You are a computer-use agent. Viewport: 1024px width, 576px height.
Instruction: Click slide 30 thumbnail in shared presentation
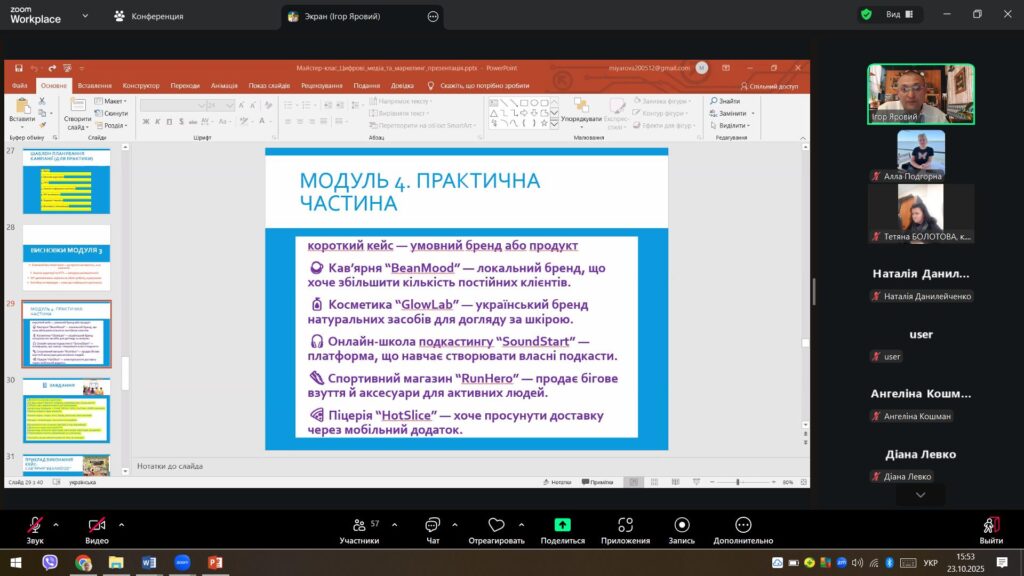[x=67, y=411]
